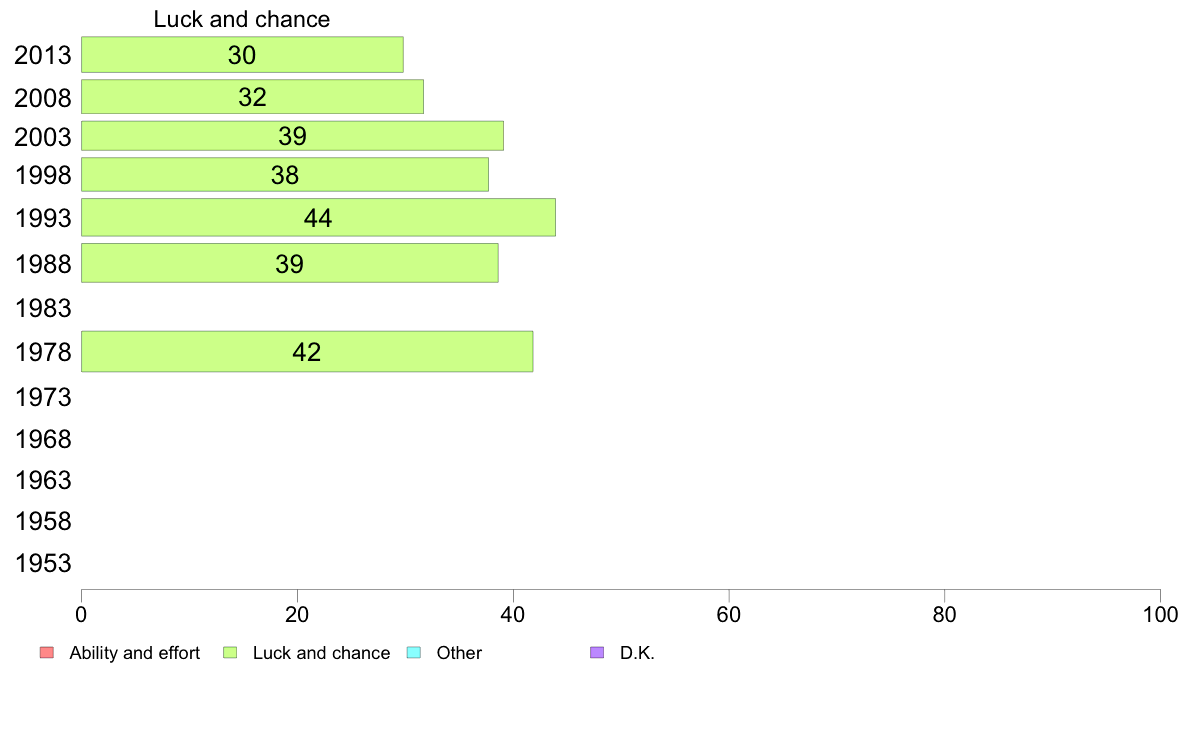The image size is (1188, 736).
Task: Click the 1983 year axis label
Action: [x=43, y=308]
